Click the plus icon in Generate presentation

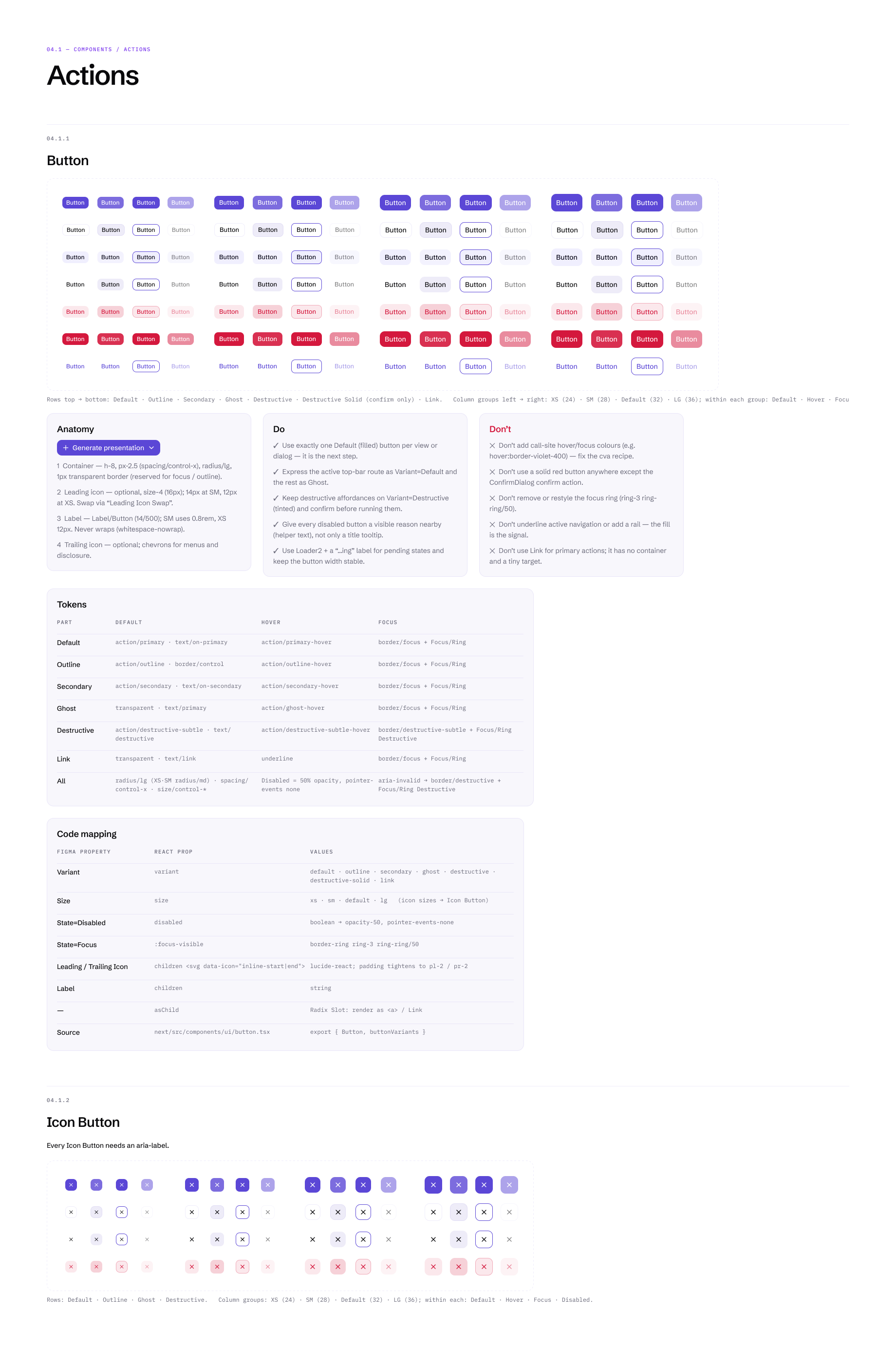(66, 448)
